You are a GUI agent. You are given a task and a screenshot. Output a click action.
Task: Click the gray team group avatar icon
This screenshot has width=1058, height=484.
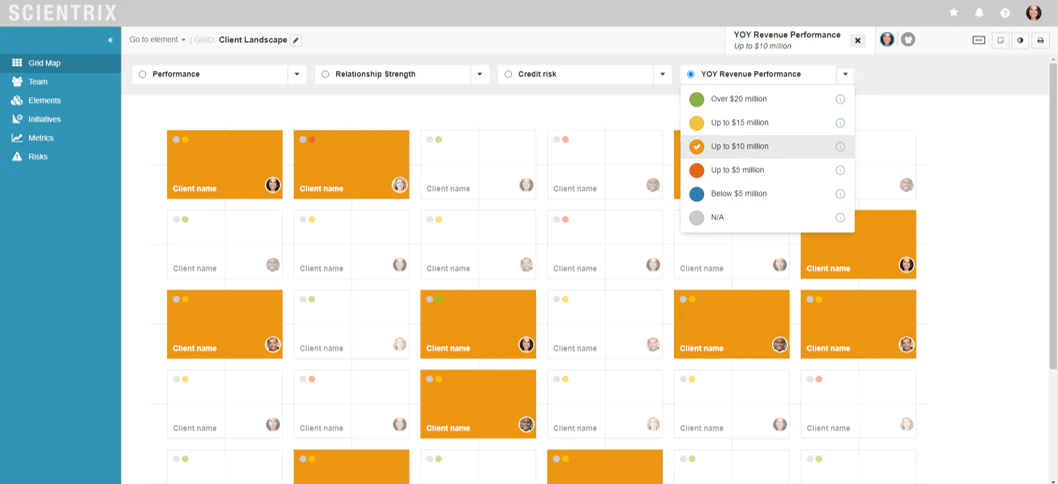[908, 40]
